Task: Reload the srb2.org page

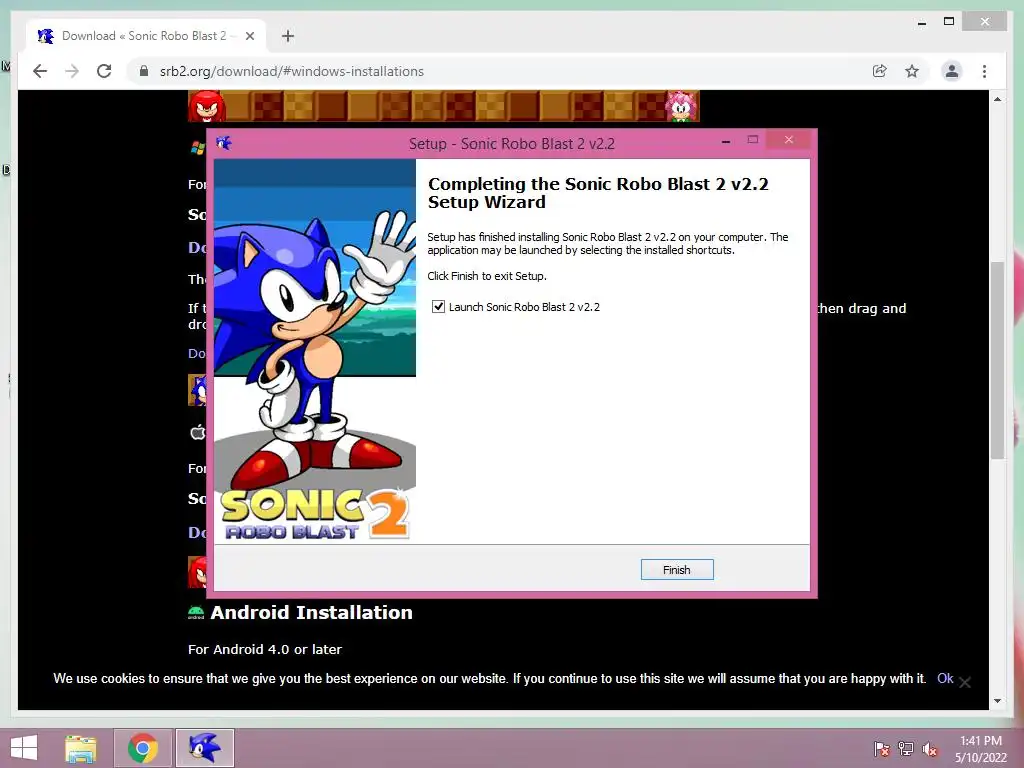Action: click(x=104, y=71)
